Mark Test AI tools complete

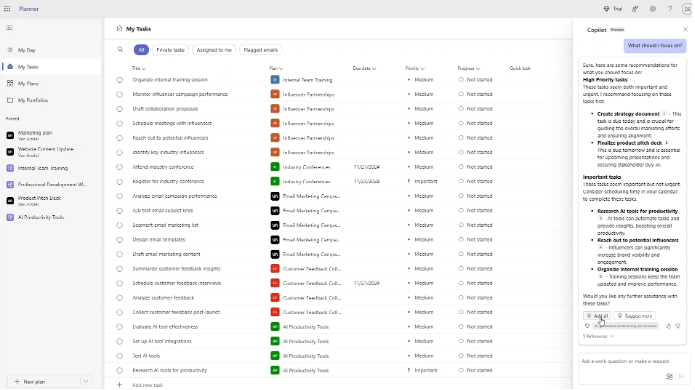pyautogui.click(x=120, y=356)
